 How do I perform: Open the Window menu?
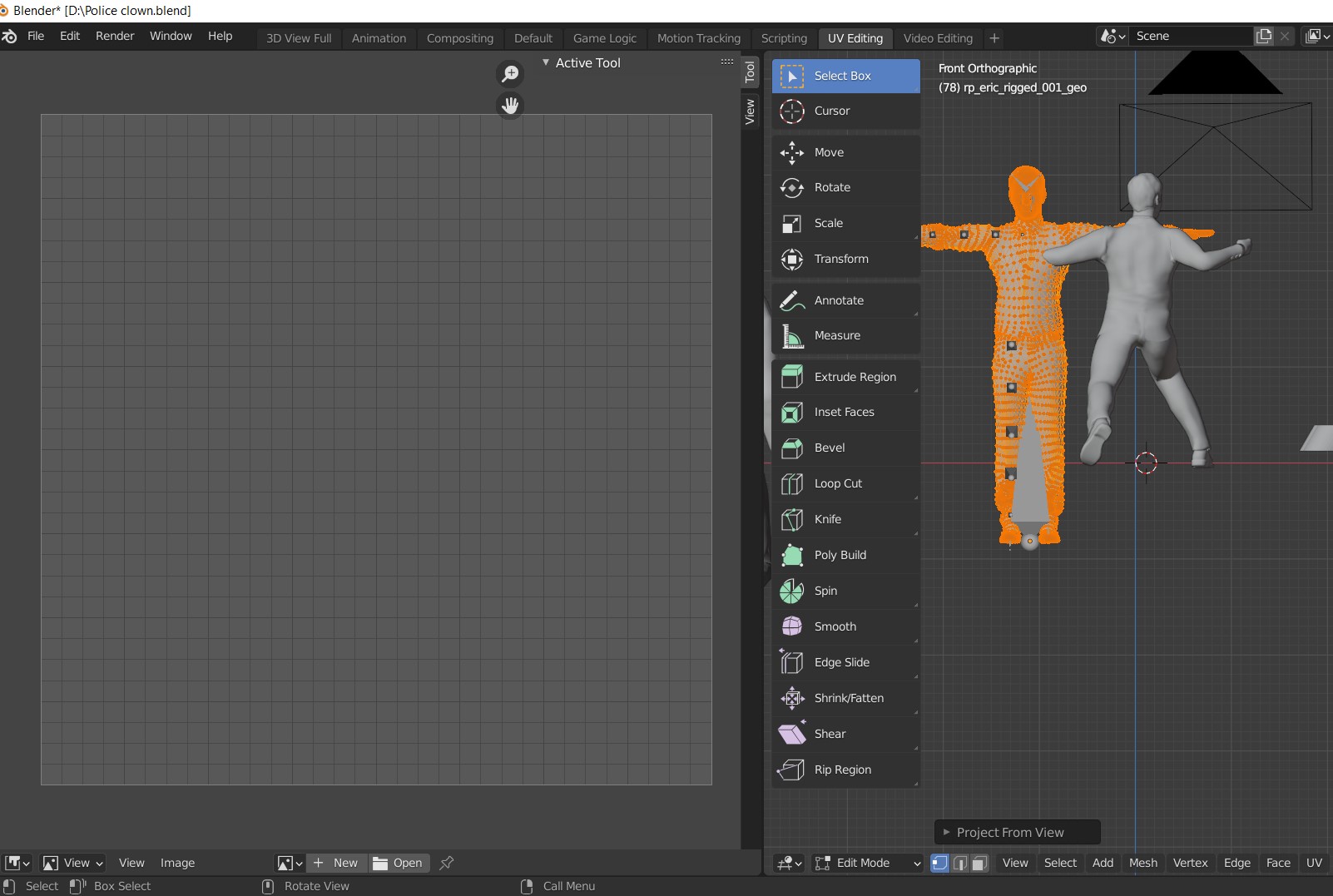(x=171, y=36)
